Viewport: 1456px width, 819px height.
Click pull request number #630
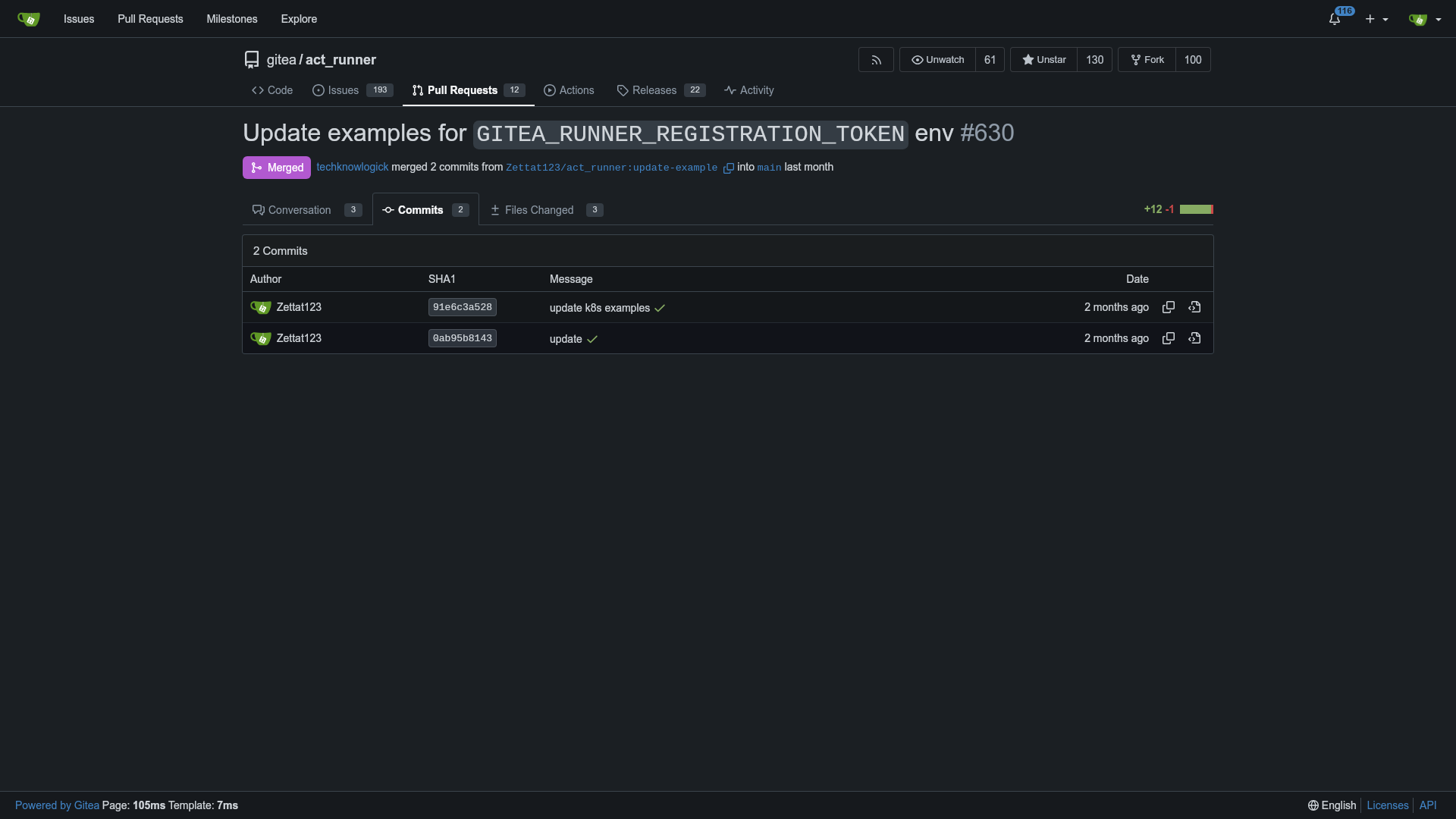click(987, 133)
